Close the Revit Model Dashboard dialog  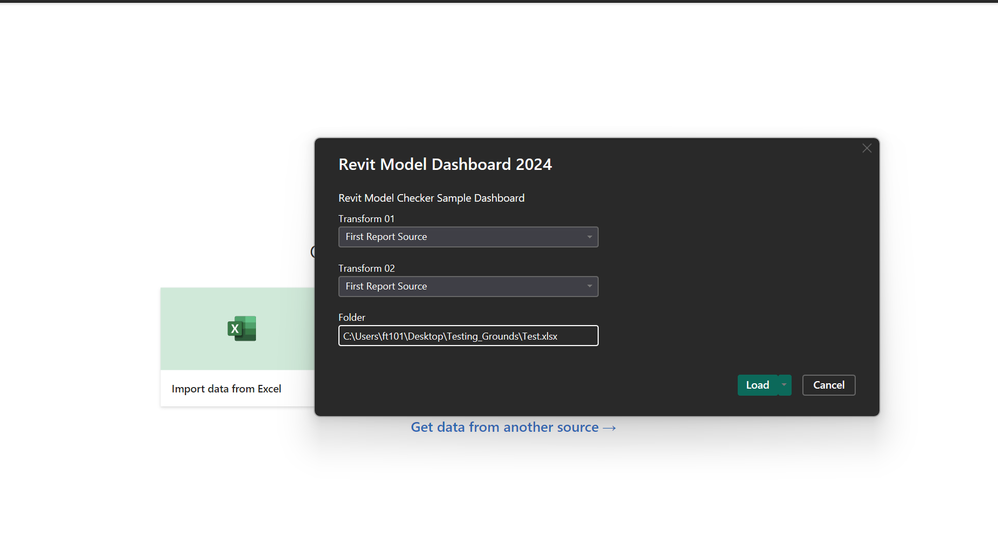tap(867, 148)
